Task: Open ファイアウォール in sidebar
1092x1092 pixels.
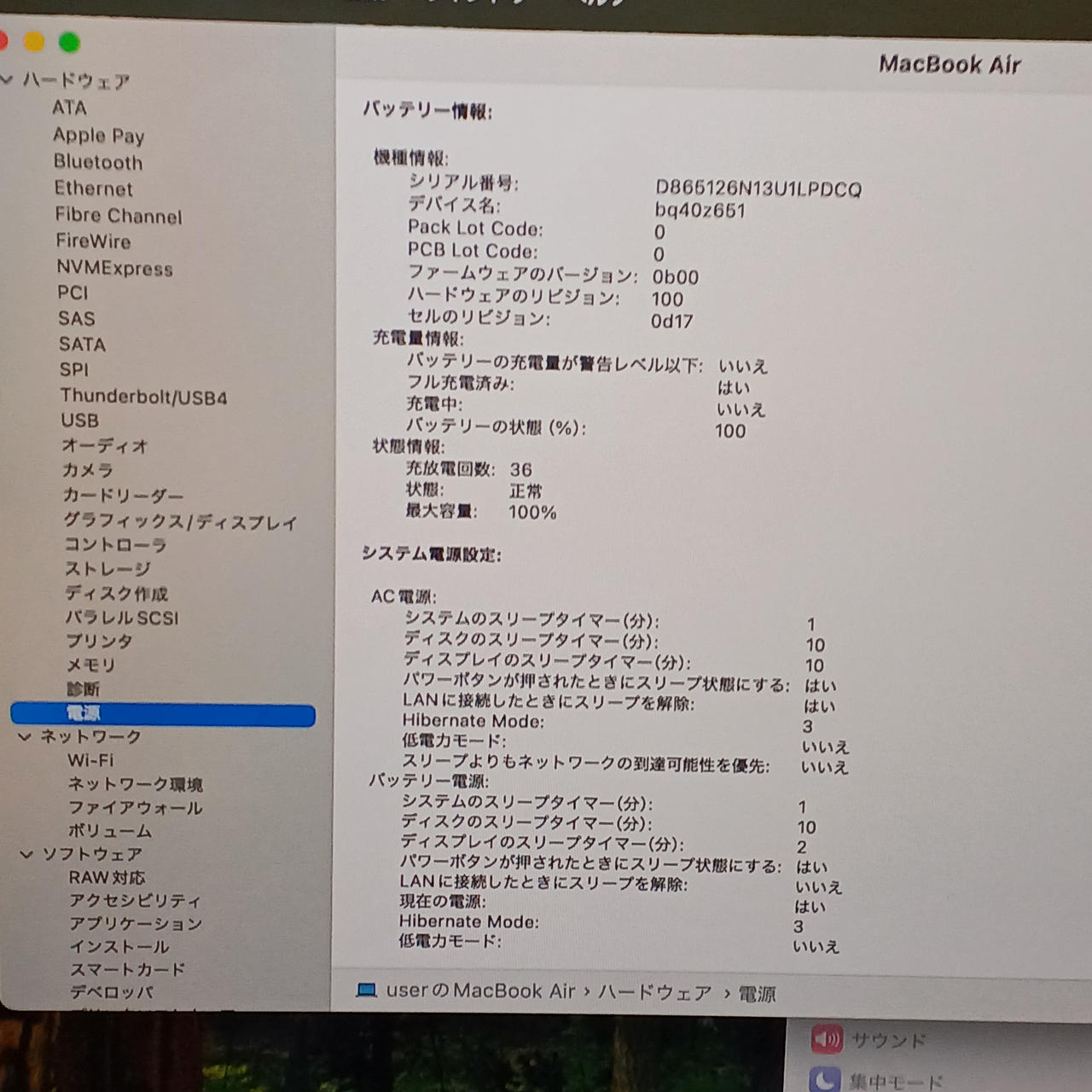Action: (136, 807)
